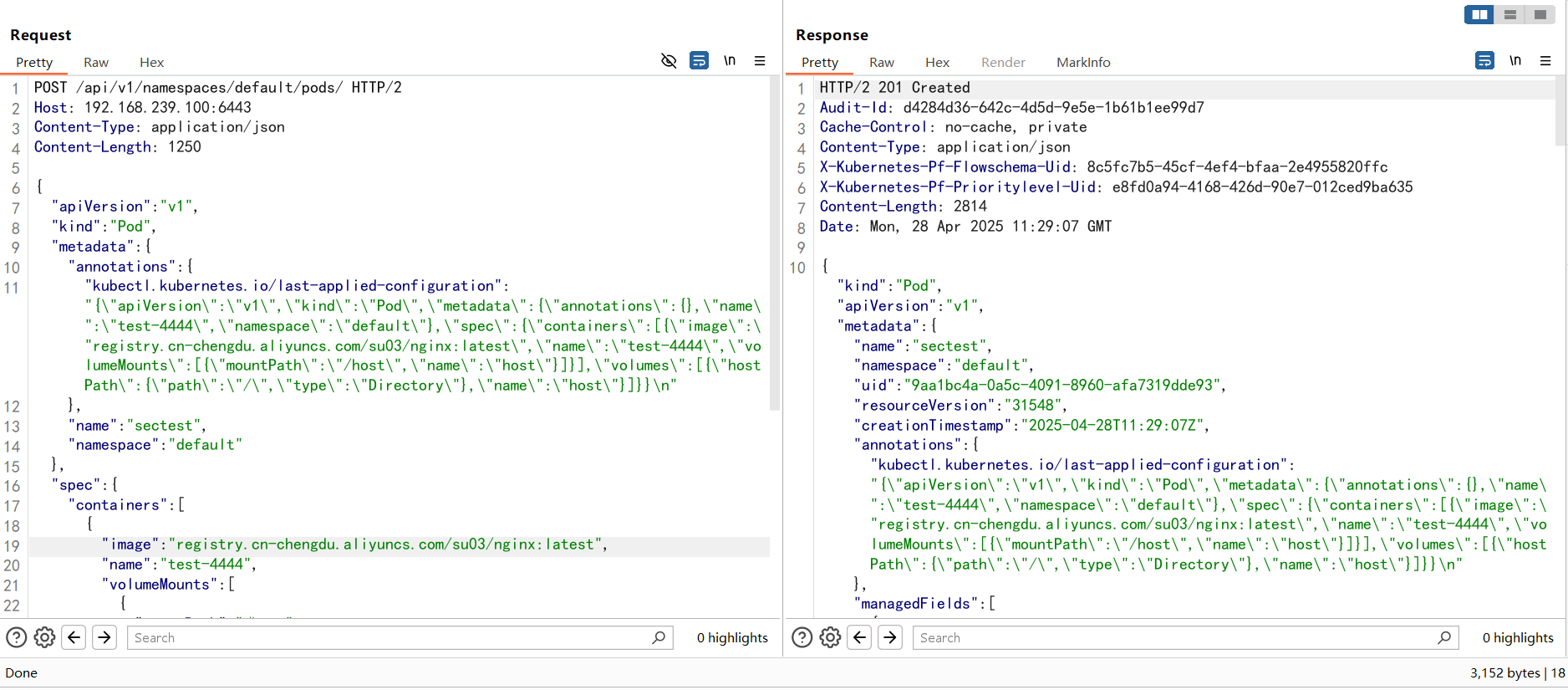Viewport: 1568px width, 690px height.
Task: Open Response search settings gear
Action: (x=830, y=637)
